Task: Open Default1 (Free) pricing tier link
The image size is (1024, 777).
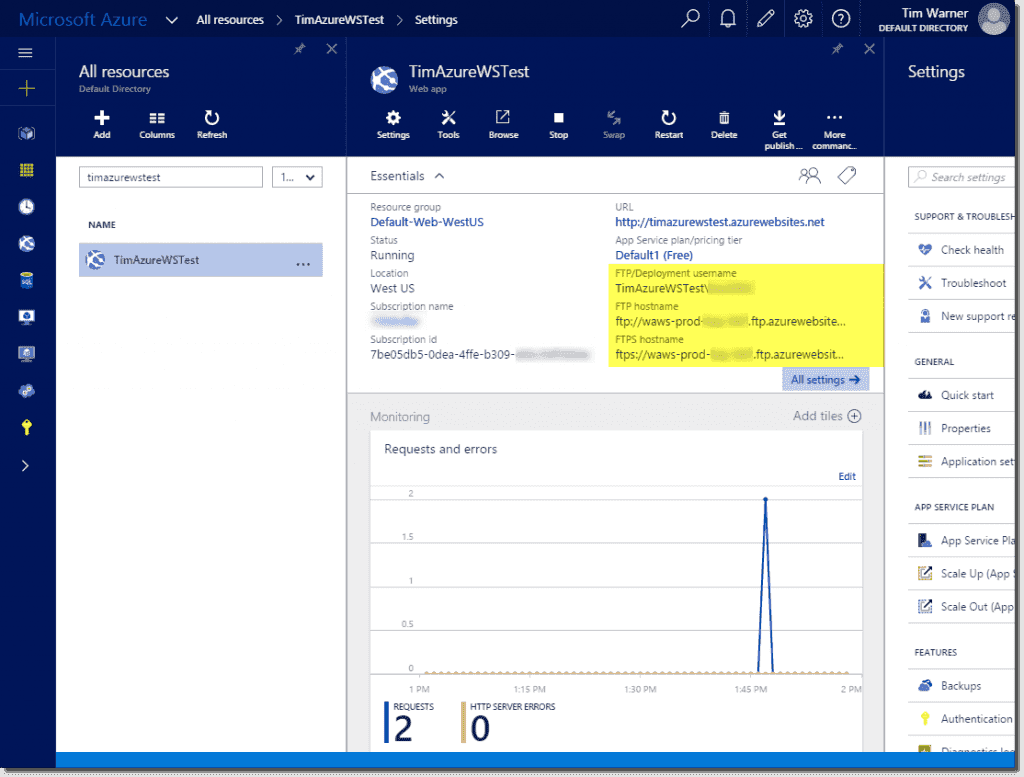Action: [x=654, y=255]
